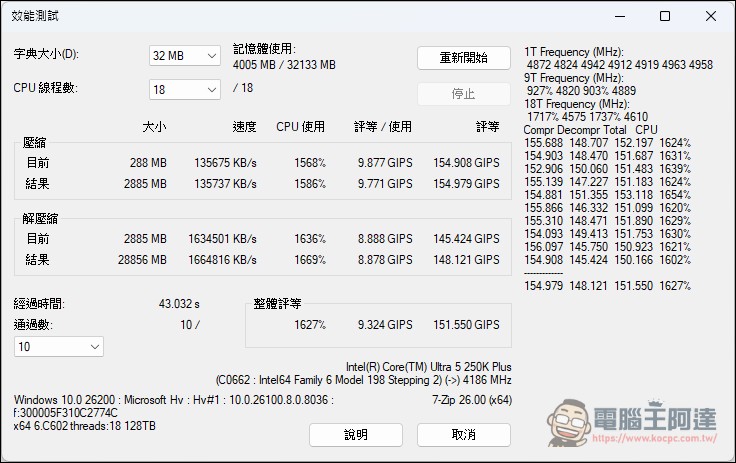The width and height of the screenshot is (736, 463).
Task: Click the 9T Frequency (MHz) label
Action: point(574,77)
